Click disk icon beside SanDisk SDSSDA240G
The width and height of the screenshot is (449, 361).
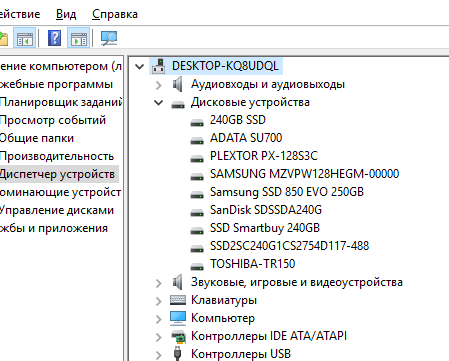pyautogui.click(x=197, y=213)
